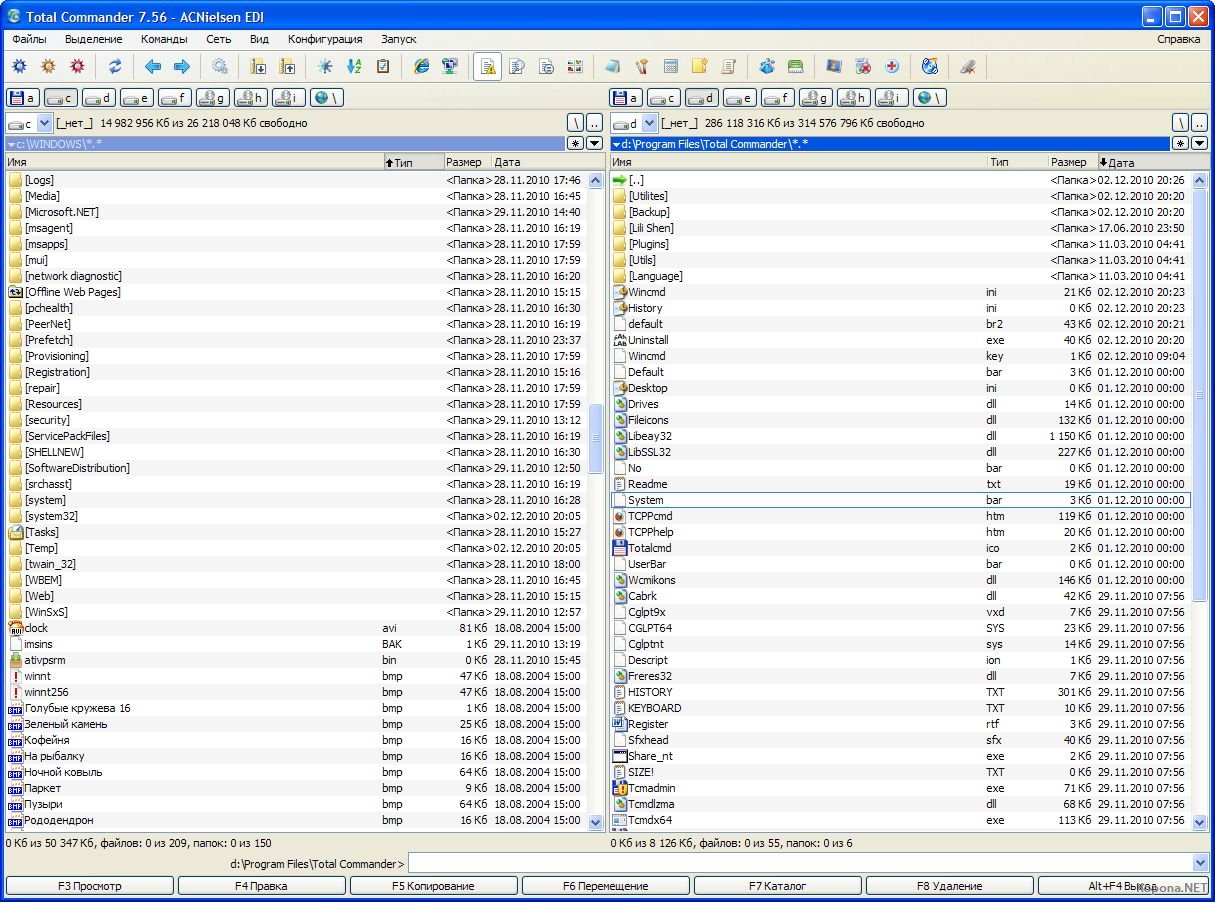This screenshot has height=902, width=1215.
Task: Click the orange gear toolbar icon
Action: 48,67
